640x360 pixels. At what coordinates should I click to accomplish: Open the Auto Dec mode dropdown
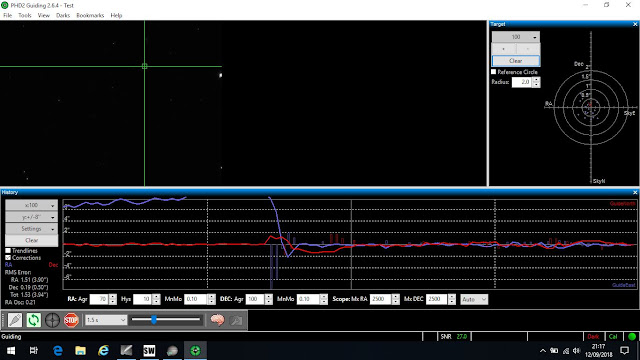point(474,299)
